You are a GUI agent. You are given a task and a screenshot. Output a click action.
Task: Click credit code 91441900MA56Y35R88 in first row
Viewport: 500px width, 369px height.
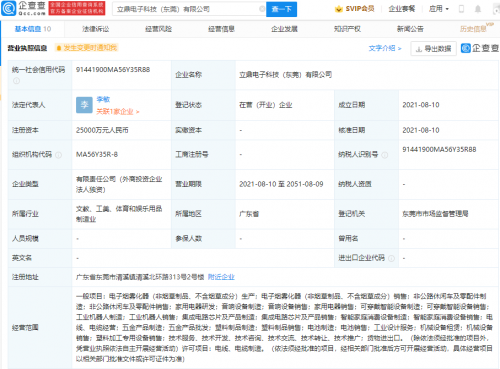click(113, 70)
